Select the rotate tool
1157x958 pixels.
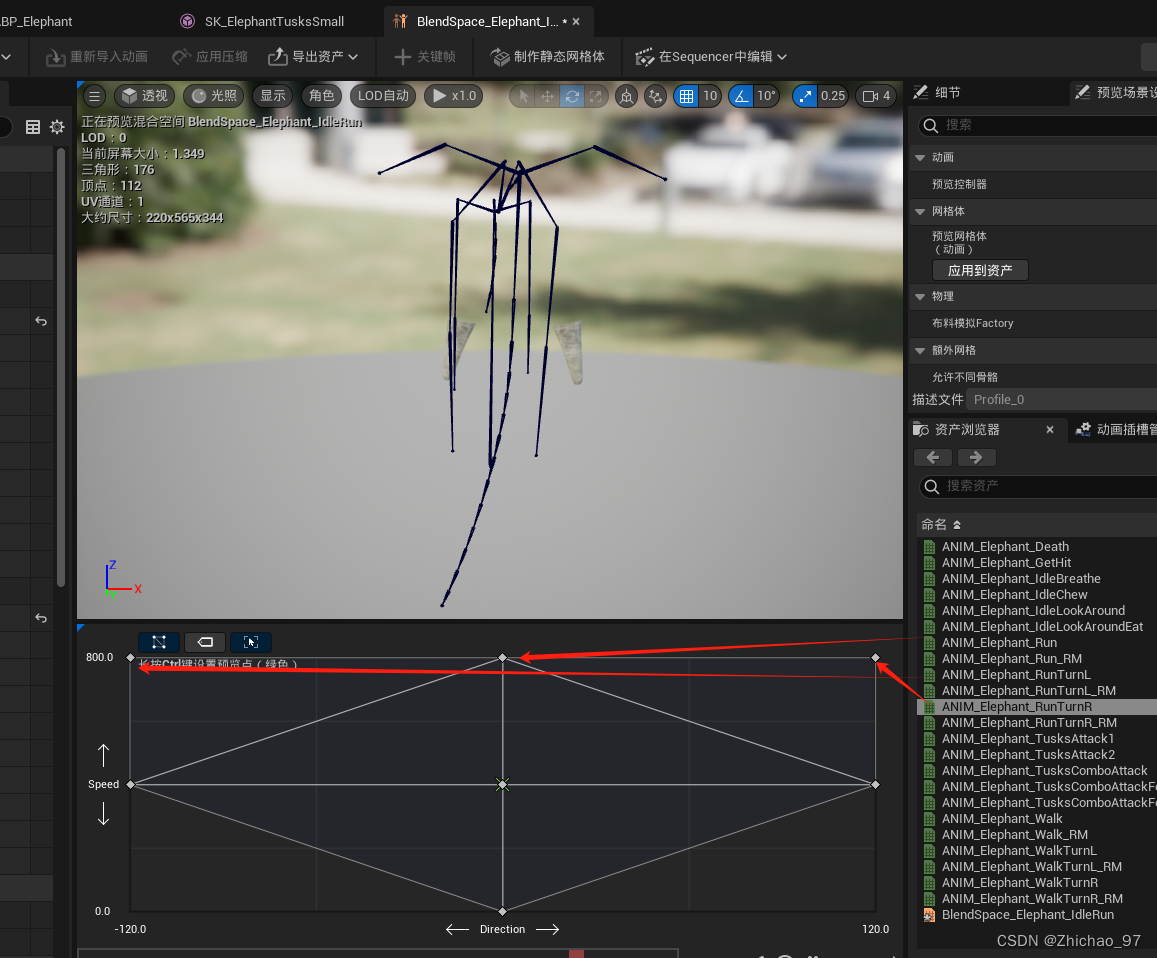(572, 96)
